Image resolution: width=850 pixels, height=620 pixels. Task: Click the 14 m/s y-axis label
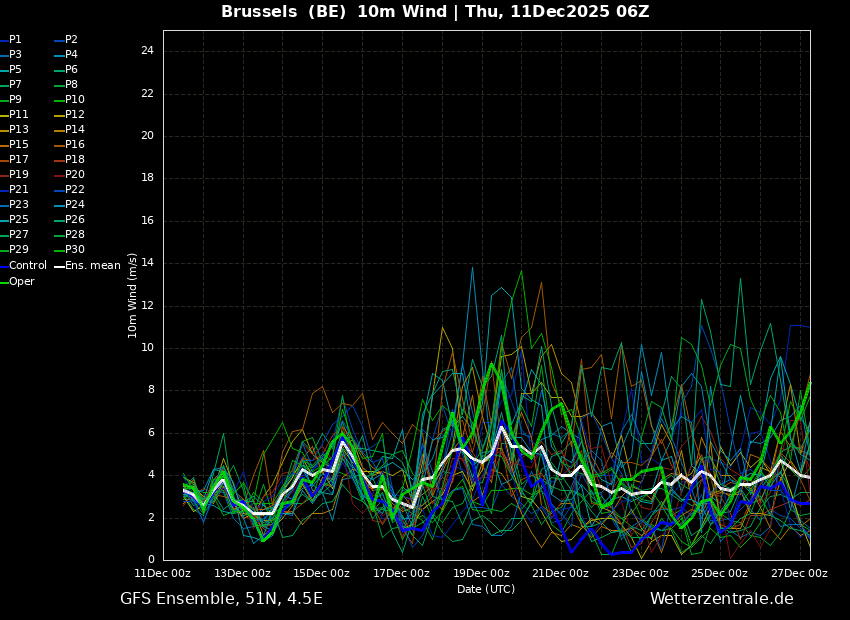[147, 263]
